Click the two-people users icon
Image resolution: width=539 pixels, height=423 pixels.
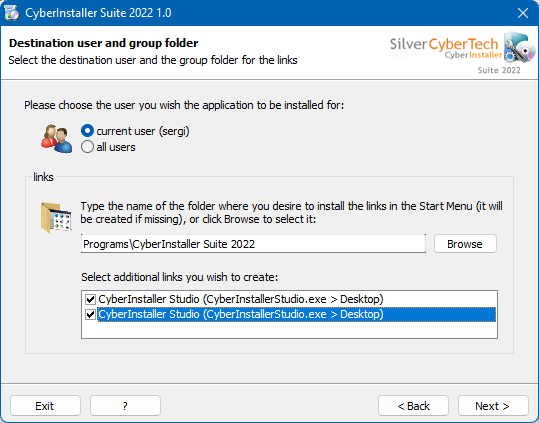(57, 139)
